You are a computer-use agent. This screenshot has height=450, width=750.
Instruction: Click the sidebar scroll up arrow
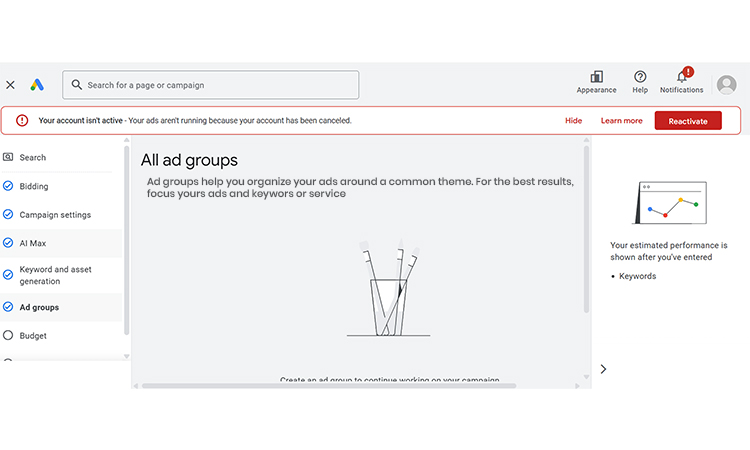click(126, 140)
